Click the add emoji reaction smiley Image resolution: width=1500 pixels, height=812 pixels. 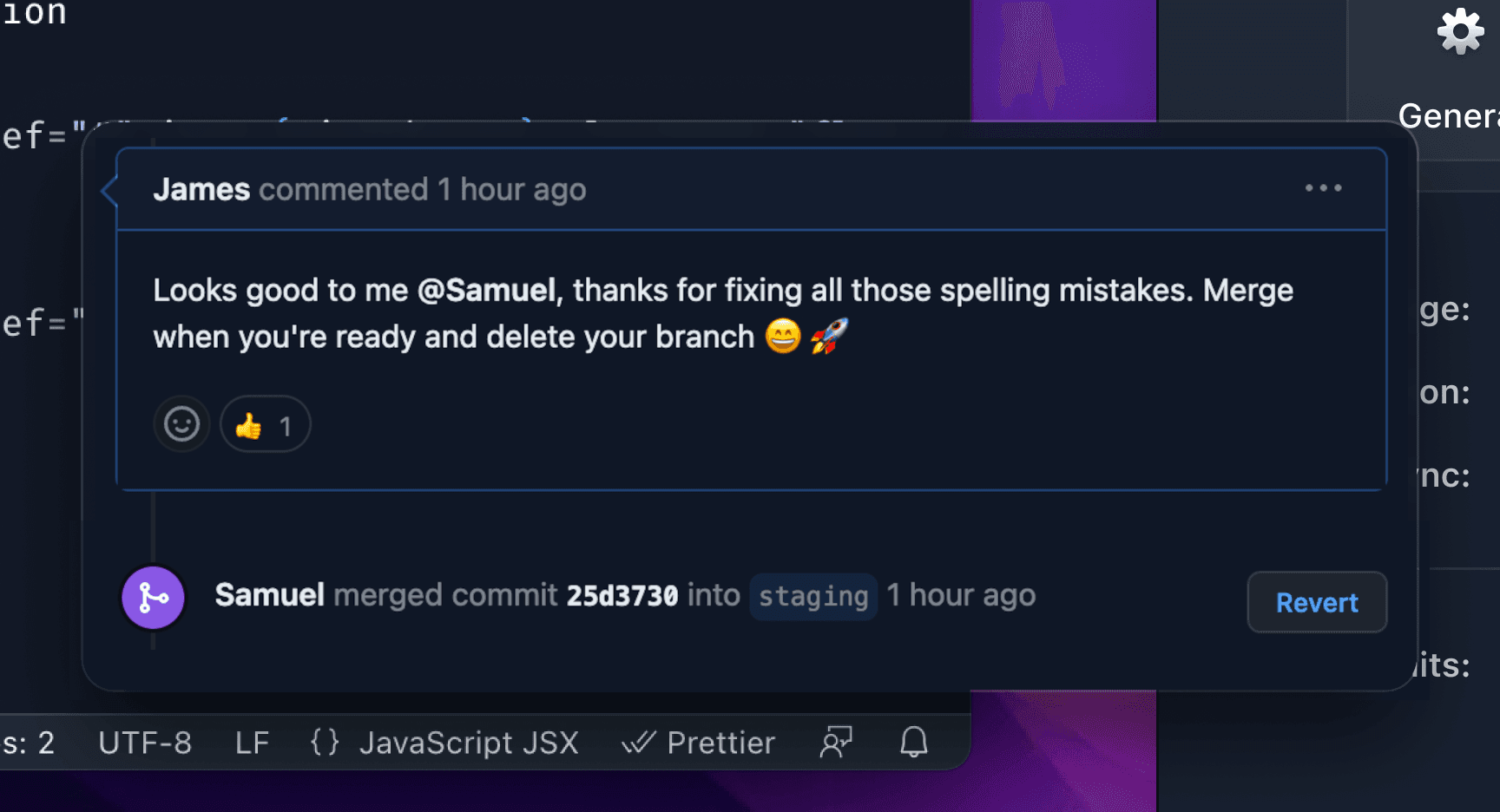coord(181,424)
